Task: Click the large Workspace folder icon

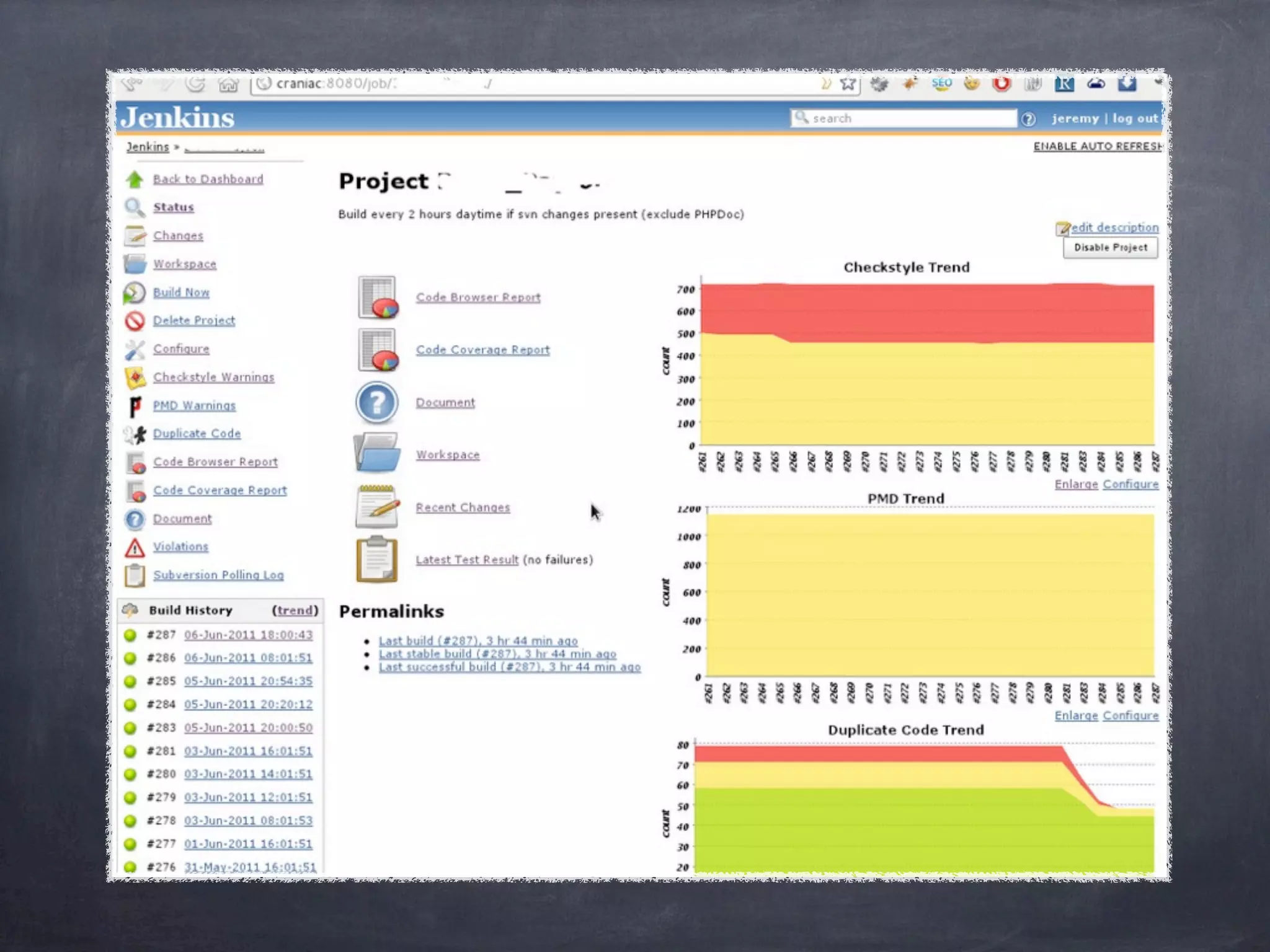Action: tap(376, 454)
